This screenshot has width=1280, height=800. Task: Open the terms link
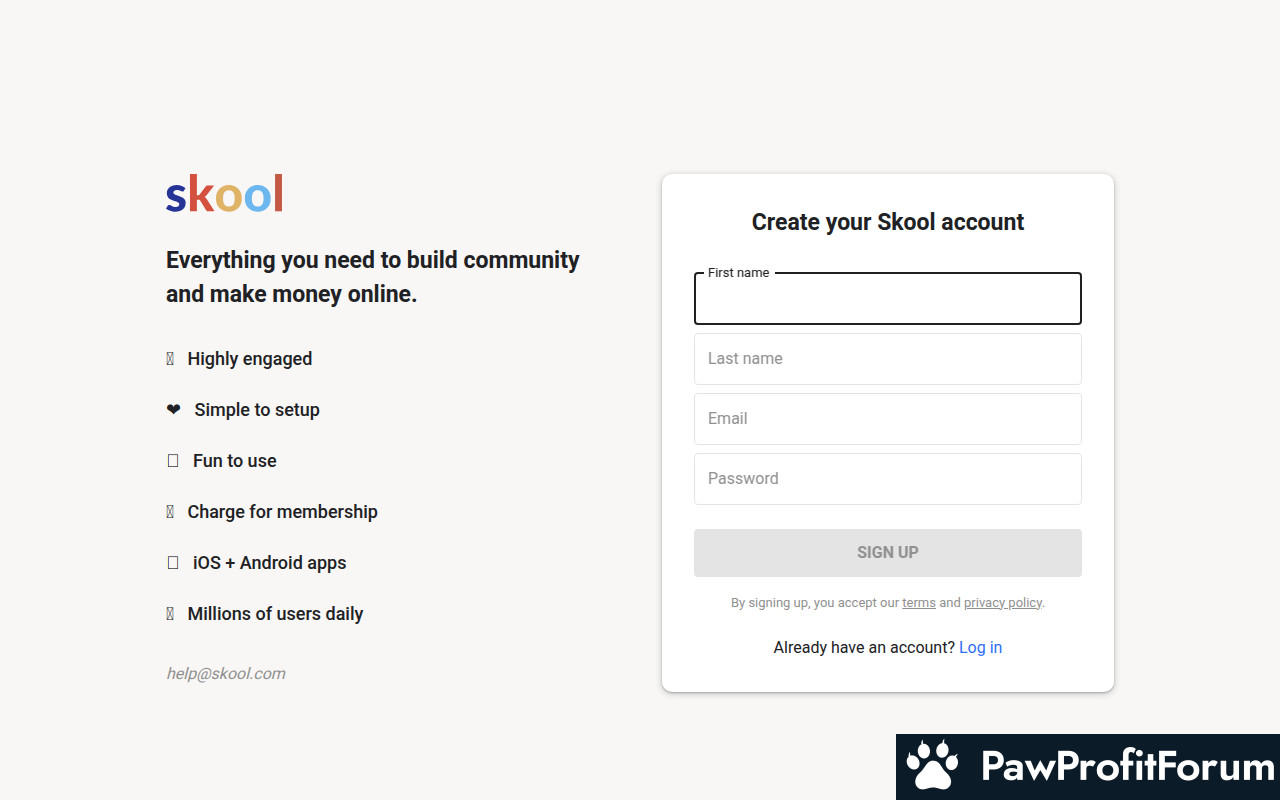pyautogui.click(x=919, y=603)
